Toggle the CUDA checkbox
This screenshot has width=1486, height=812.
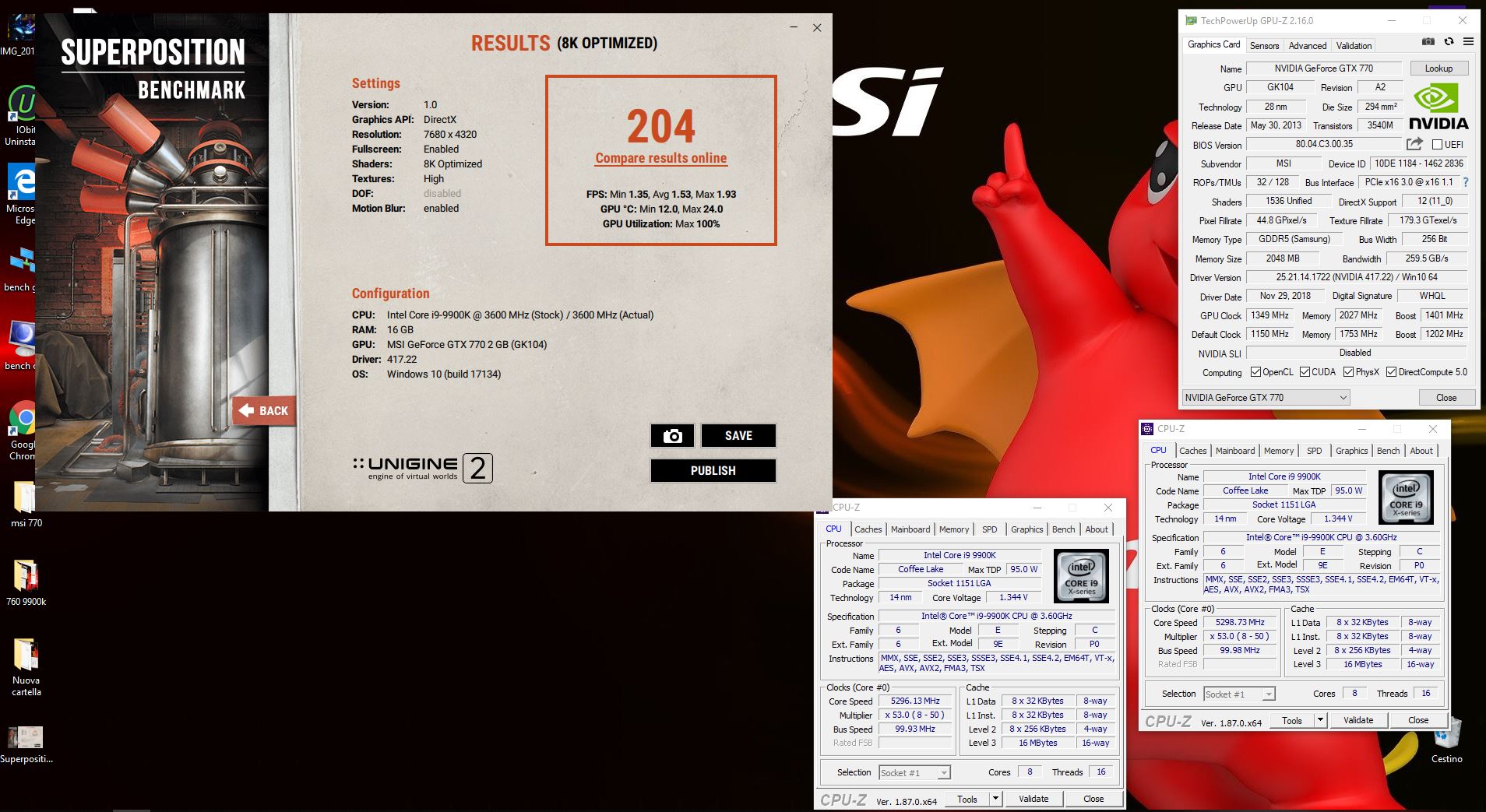tap(1305, 372)
